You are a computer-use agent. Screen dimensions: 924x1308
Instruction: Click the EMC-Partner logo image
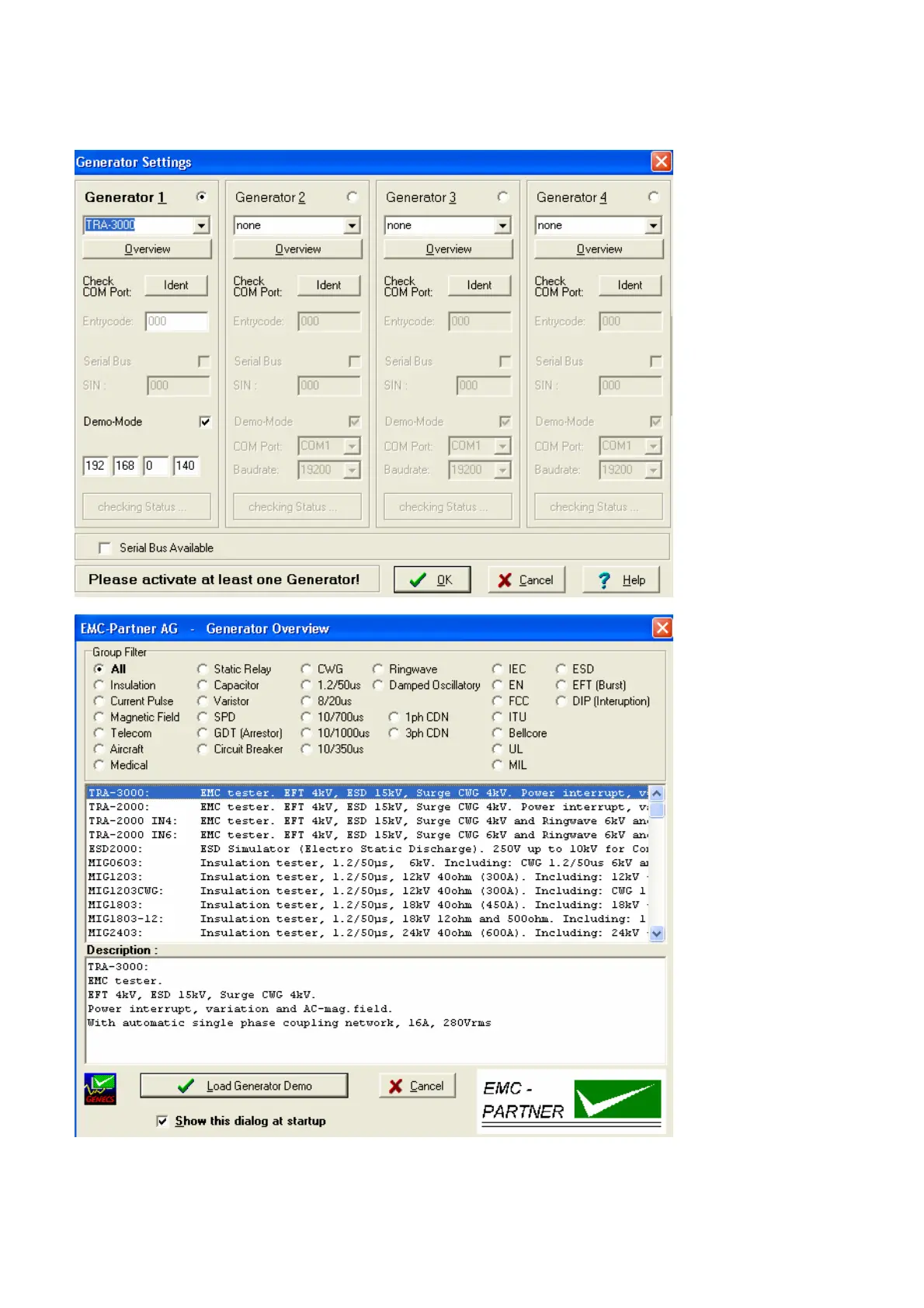(571, 1101)
